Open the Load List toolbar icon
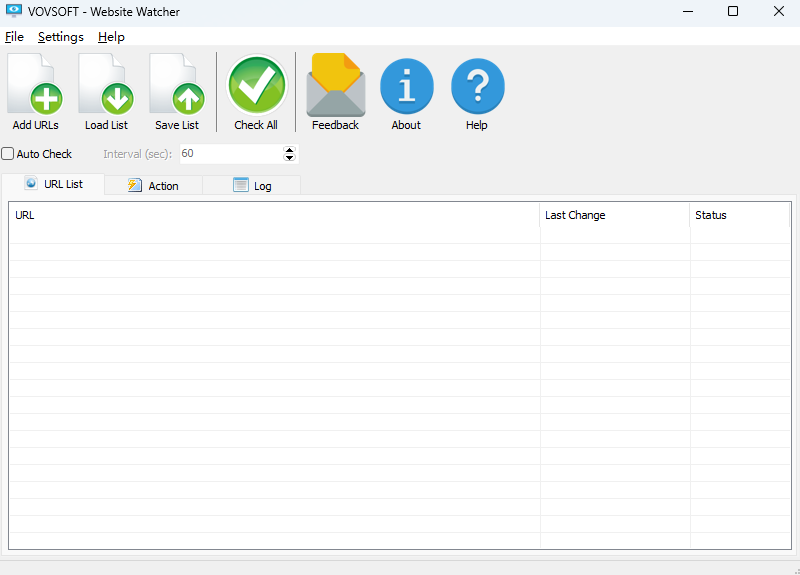The width and height of the screenshot is (800, 575). coord(106,92)
